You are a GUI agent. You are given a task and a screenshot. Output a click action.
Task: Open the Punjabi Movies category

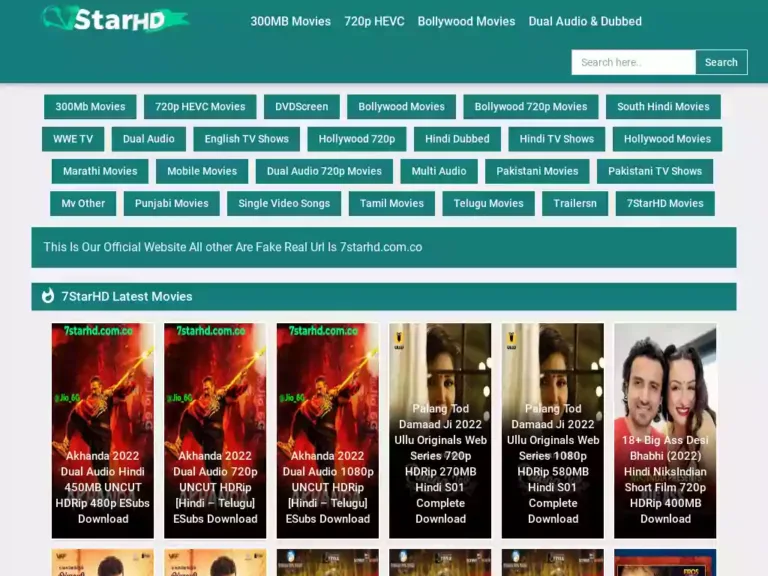click(171, 204)
